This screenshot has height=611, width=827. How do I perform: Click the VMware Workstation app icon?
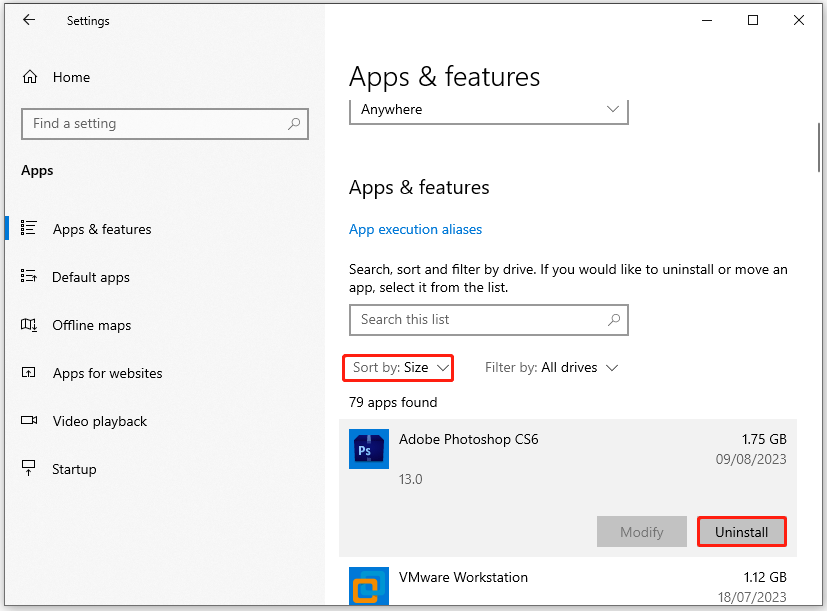pyautogui.click(x=368, y=586)
